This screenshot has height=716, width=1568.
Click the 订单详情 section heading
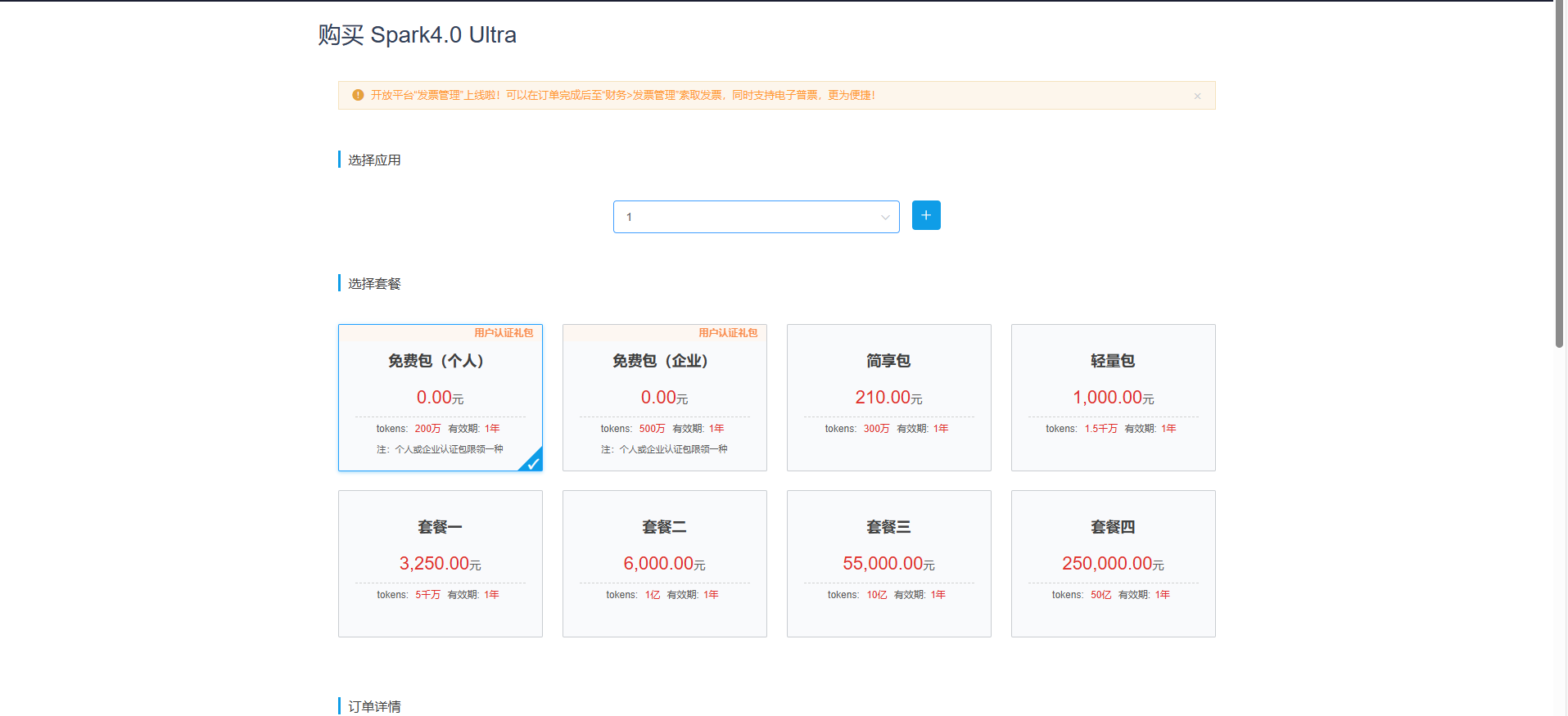[374, 706]
